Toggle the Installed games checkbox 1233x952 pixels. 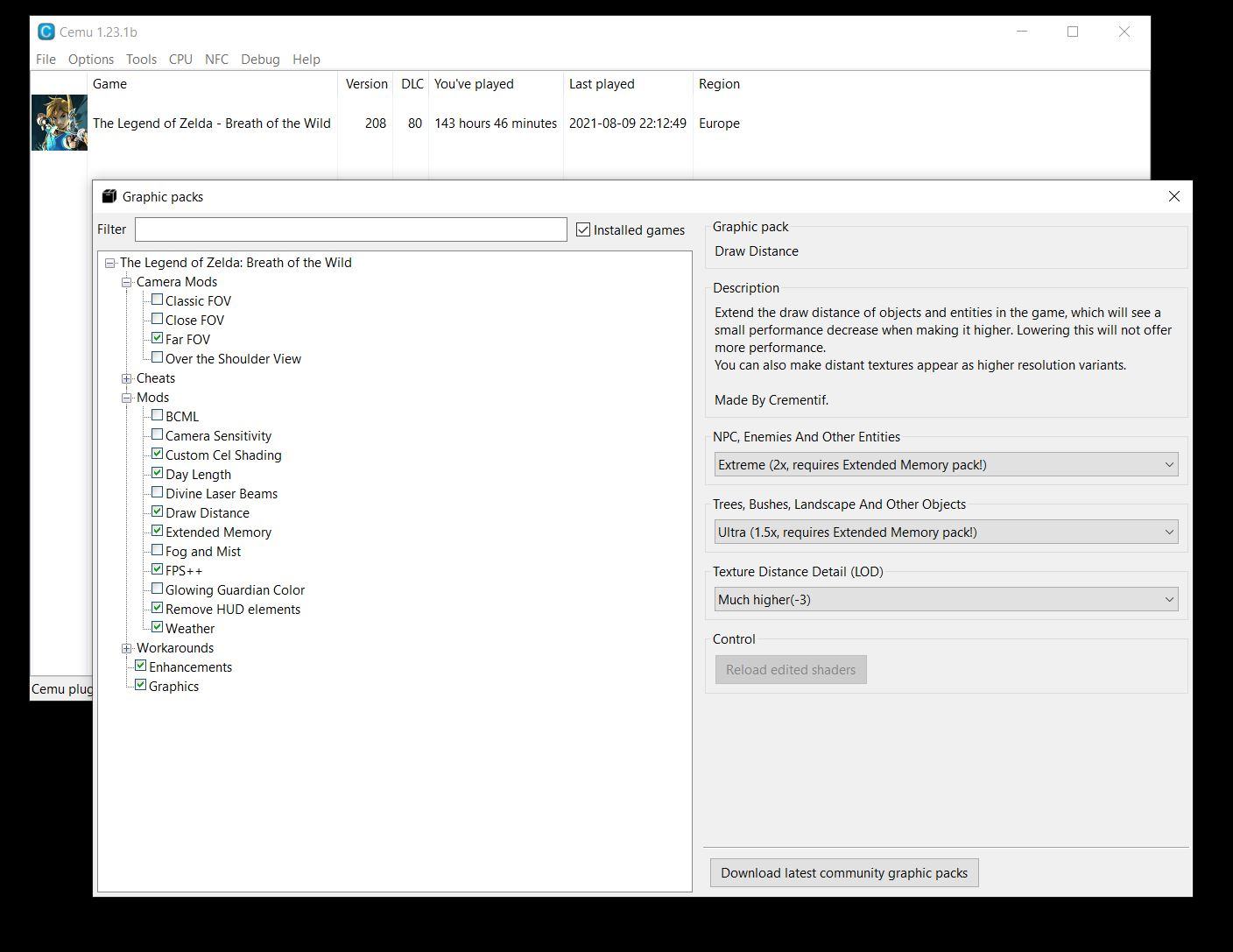click(x=583, y=229)
